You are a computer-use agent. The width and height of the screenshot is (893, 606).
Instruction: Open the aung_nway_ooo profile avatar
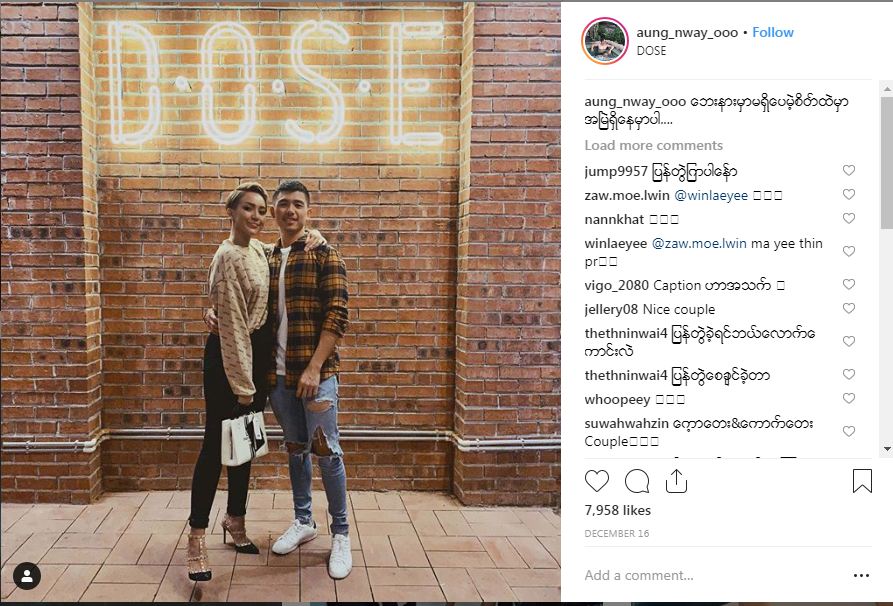click(605, 40)
